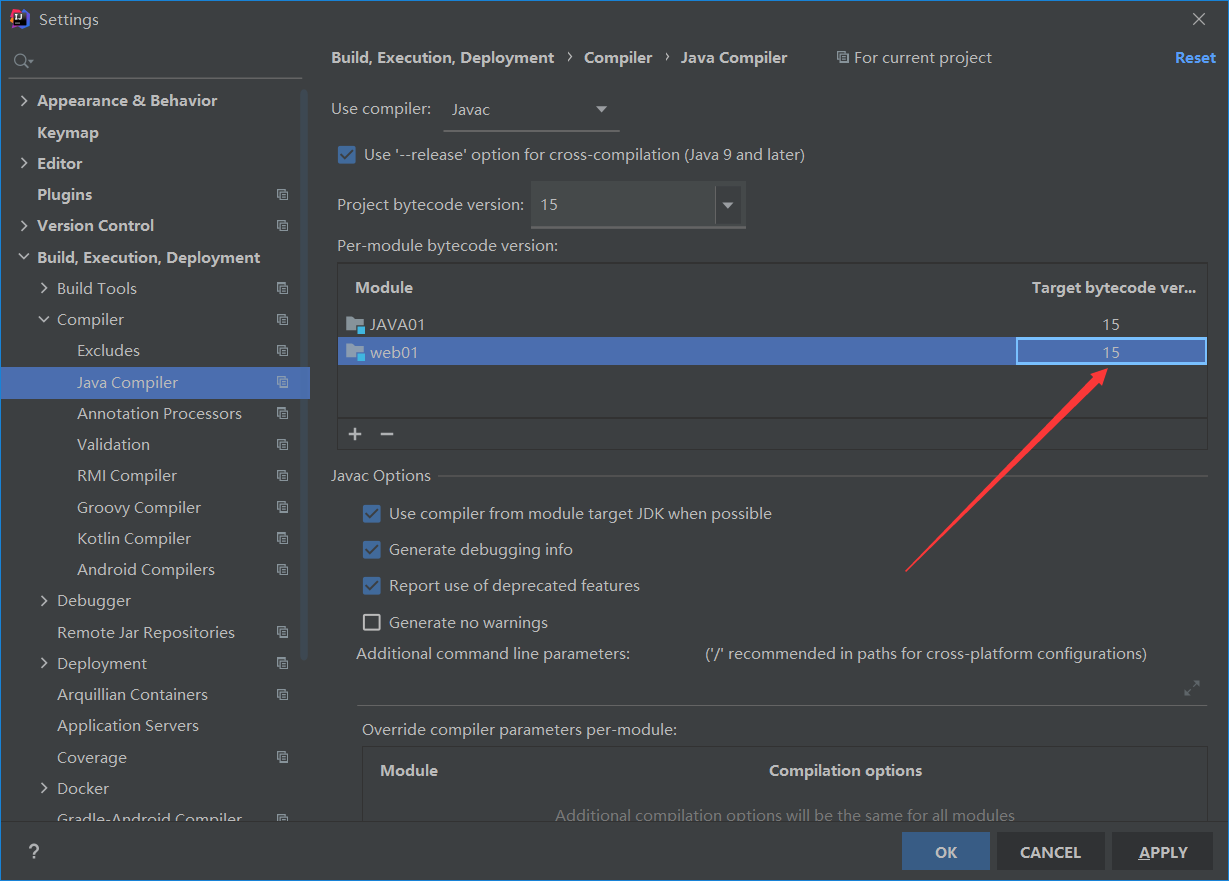The width and height of the screenshot is (1229, 881).
Task: Click the project-level icon beside Android Compilers
Action: tap(283, 570)
